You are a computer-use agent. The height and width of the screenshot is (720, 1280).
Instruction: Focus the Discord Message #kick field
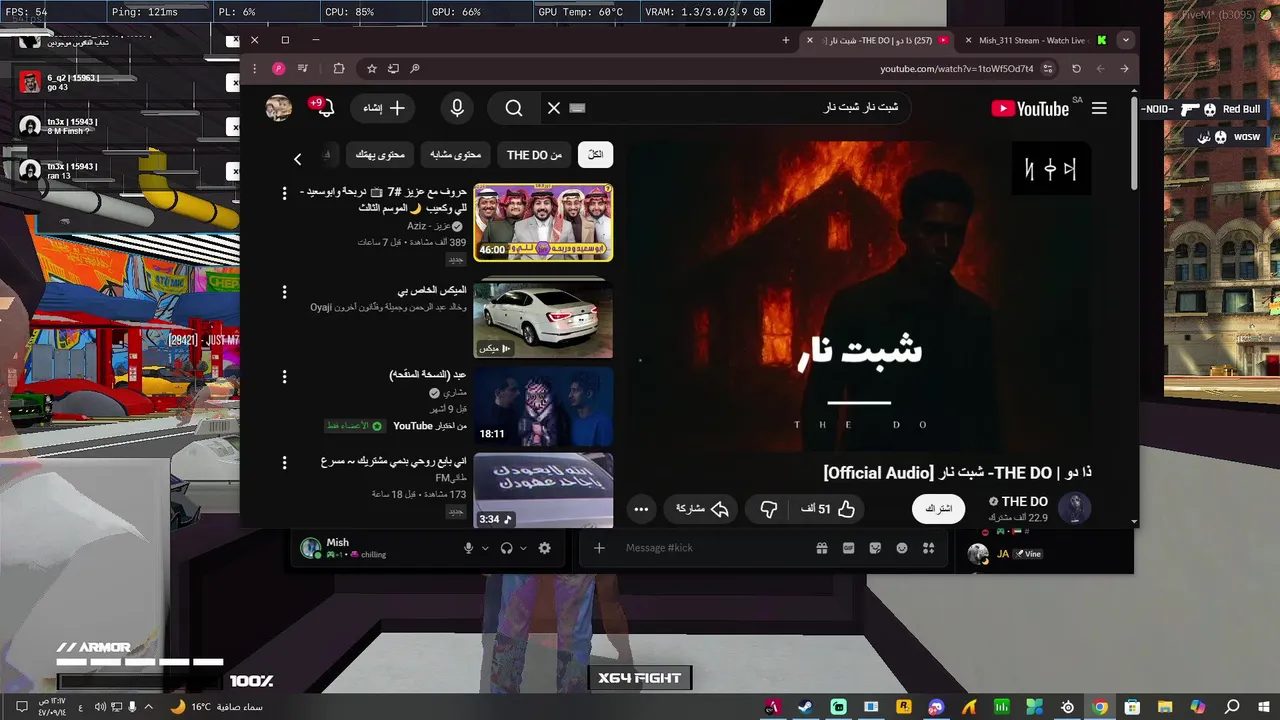[710, 548]
